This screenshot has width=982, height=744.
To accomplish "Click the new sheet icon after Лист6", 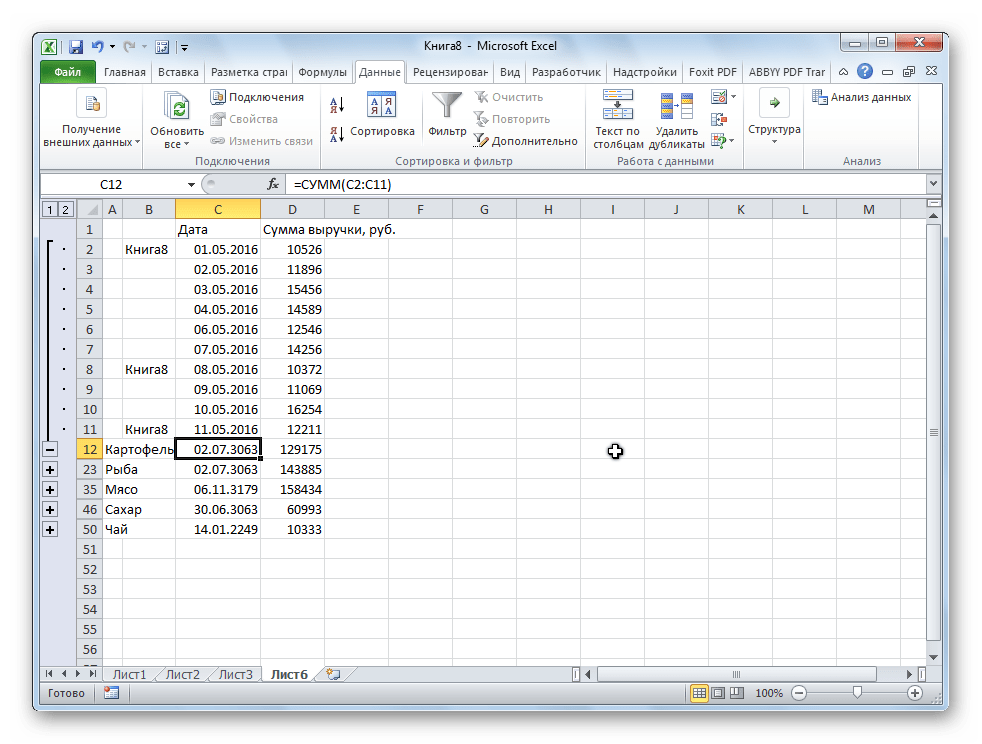I will (x=333, y=674).
